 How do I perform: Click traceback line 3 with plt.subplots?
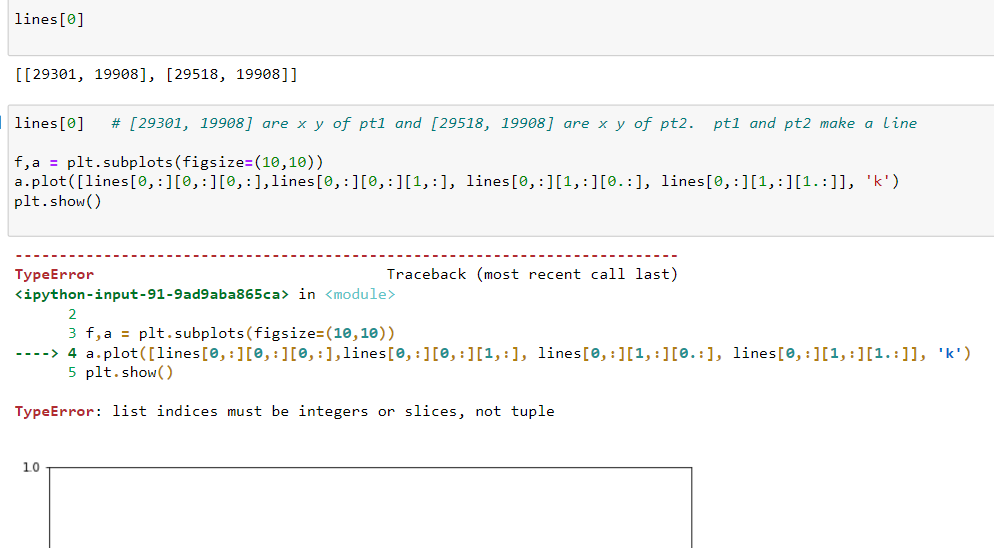[x=231, y=333]
